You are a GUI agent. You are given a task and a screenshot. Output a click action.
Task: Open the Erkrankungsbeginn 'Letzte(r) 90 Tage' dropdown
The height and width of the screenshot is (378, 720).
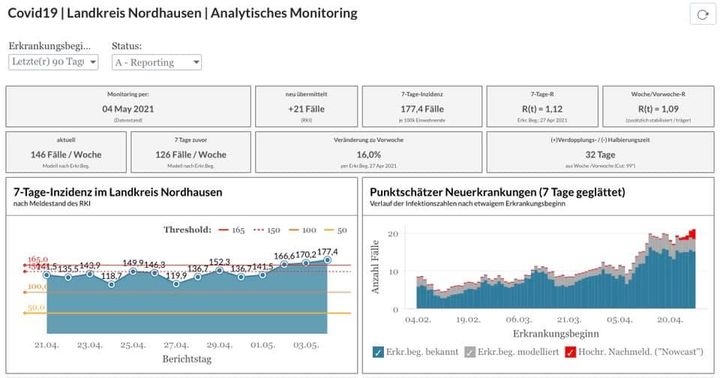53,62
